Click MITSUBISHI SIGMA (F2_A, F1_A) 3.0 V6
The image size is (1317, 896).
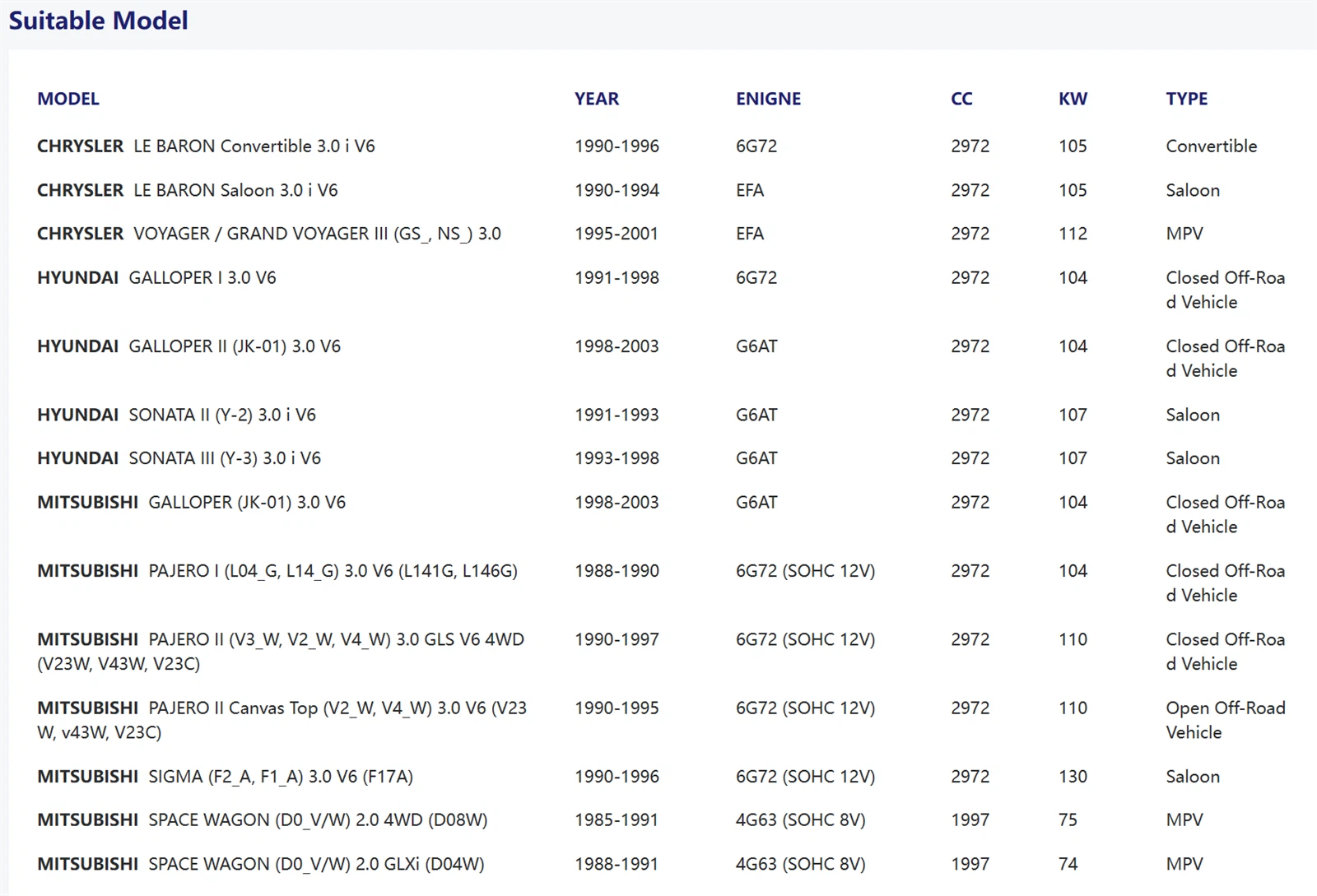pyautogui.click(x=225, y=777)
